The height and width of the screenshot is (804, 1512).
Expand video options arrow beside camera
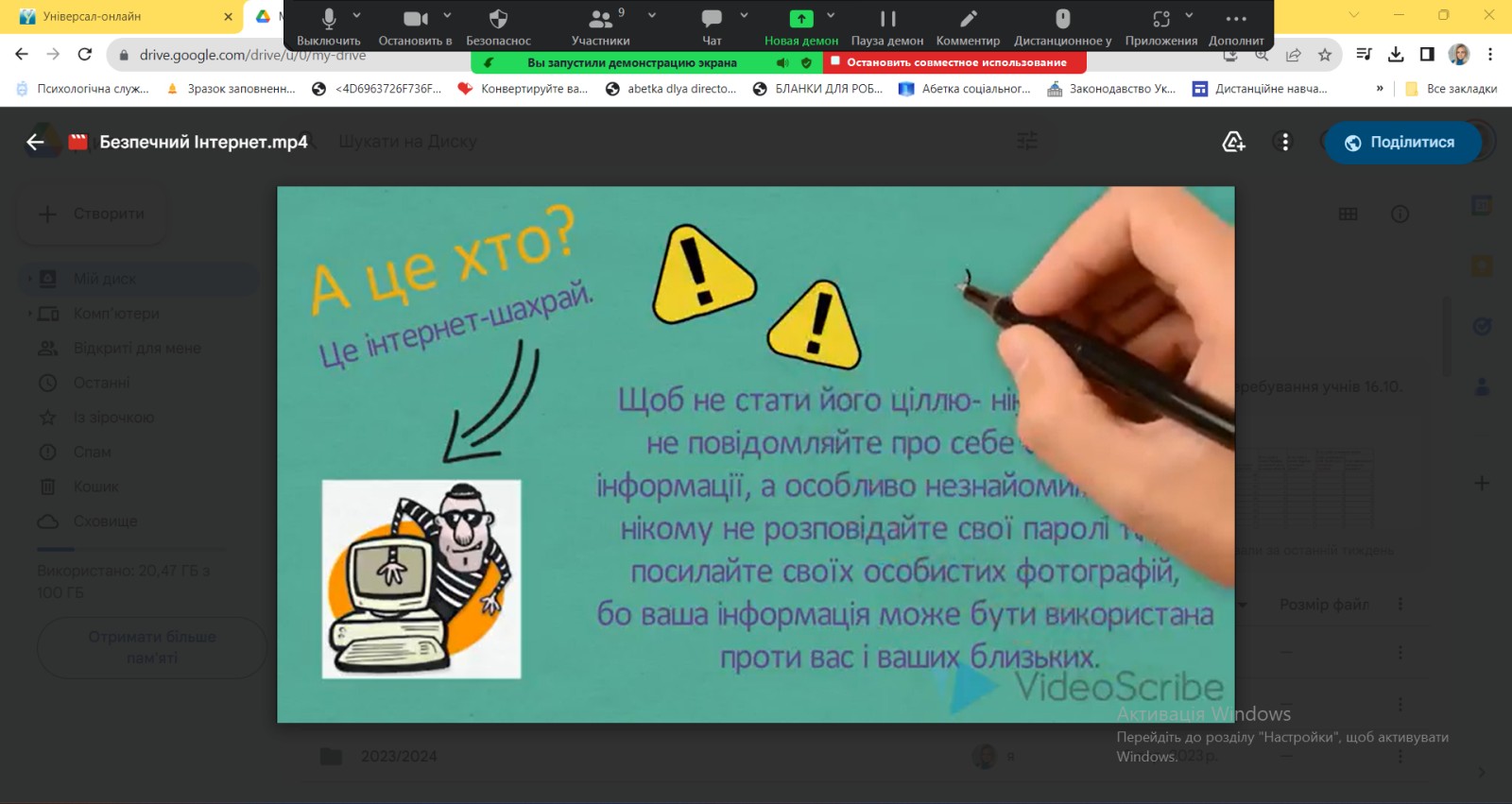(447, 15)
